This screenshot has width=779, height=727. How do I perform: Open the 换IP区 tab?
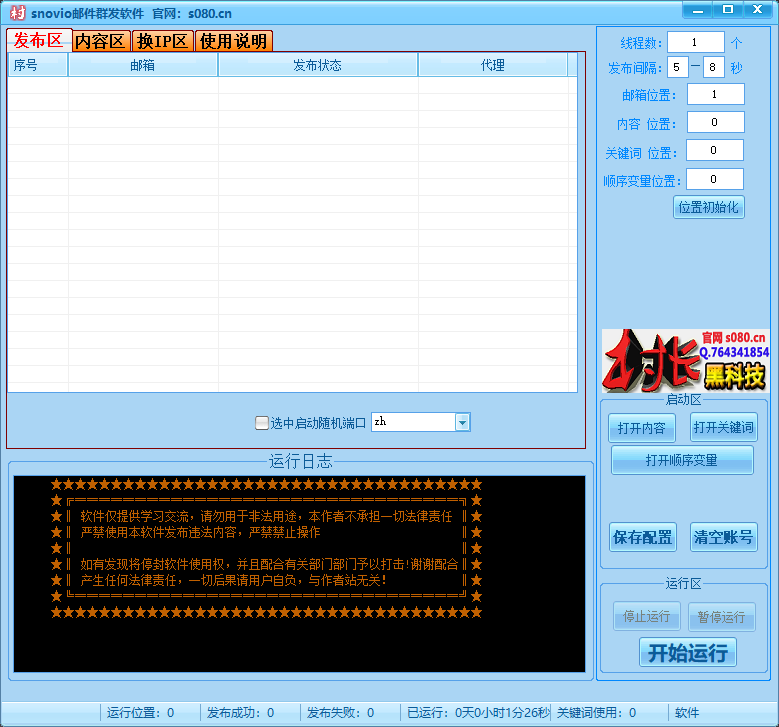tap(162, 41)
